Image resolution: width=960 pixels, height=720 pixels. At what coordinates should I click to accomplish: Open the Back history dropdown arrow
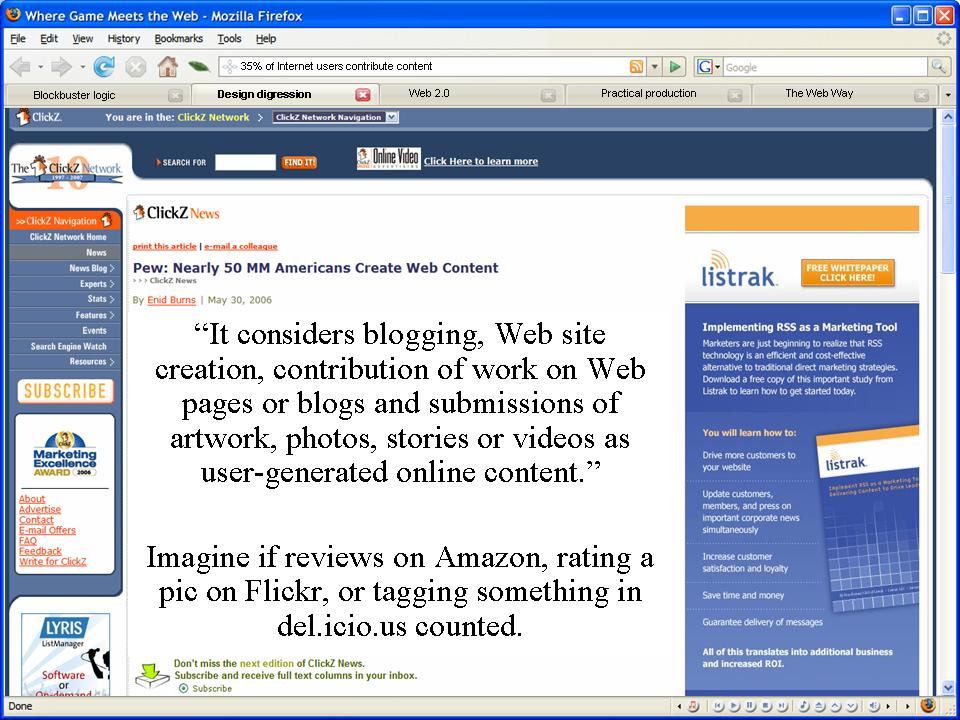[40, 67]
